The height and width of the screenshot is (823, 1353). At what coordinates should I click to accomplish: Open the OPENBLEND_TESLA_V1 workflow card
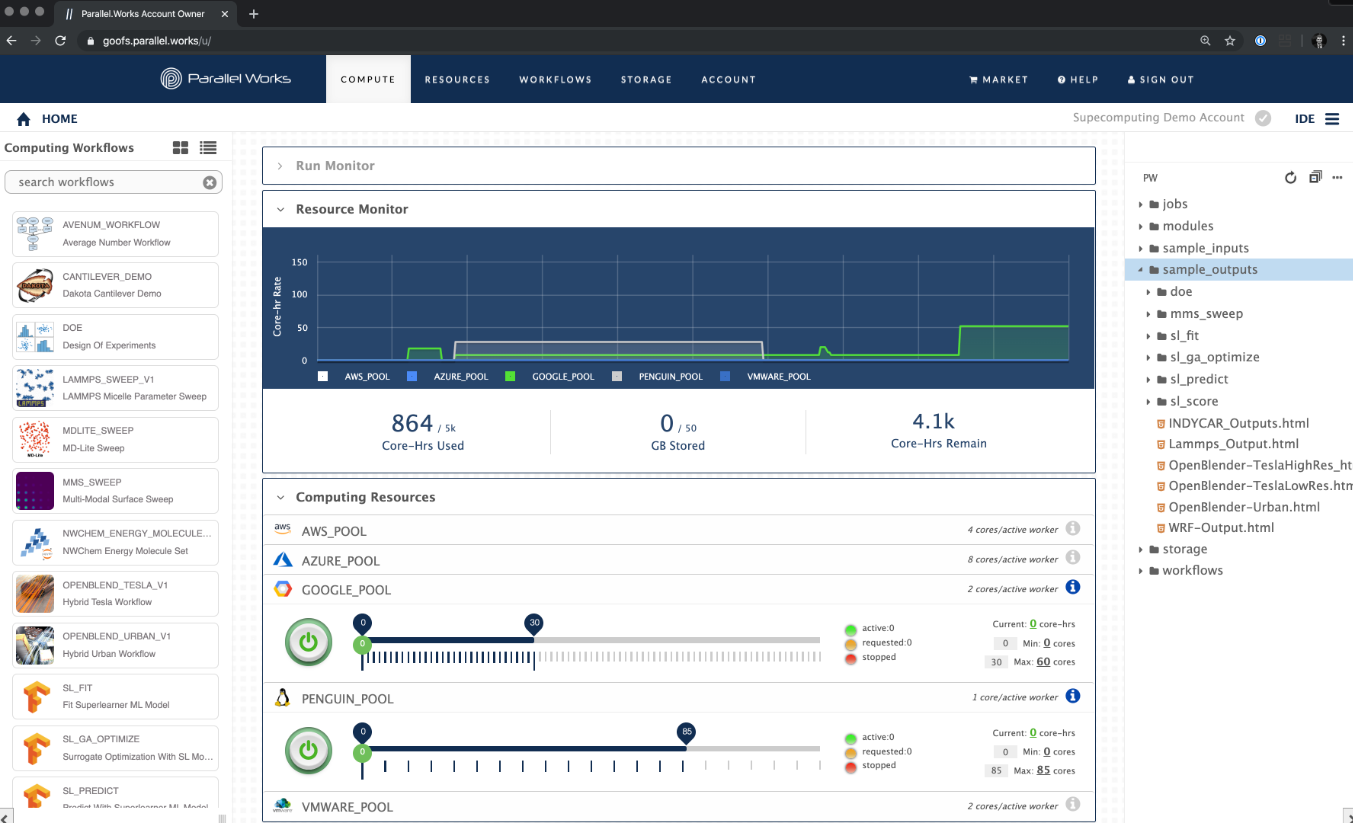click(115, 593)
